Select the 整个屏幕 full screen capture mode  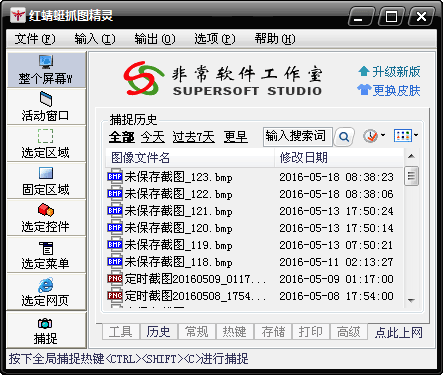coord(46,70)
